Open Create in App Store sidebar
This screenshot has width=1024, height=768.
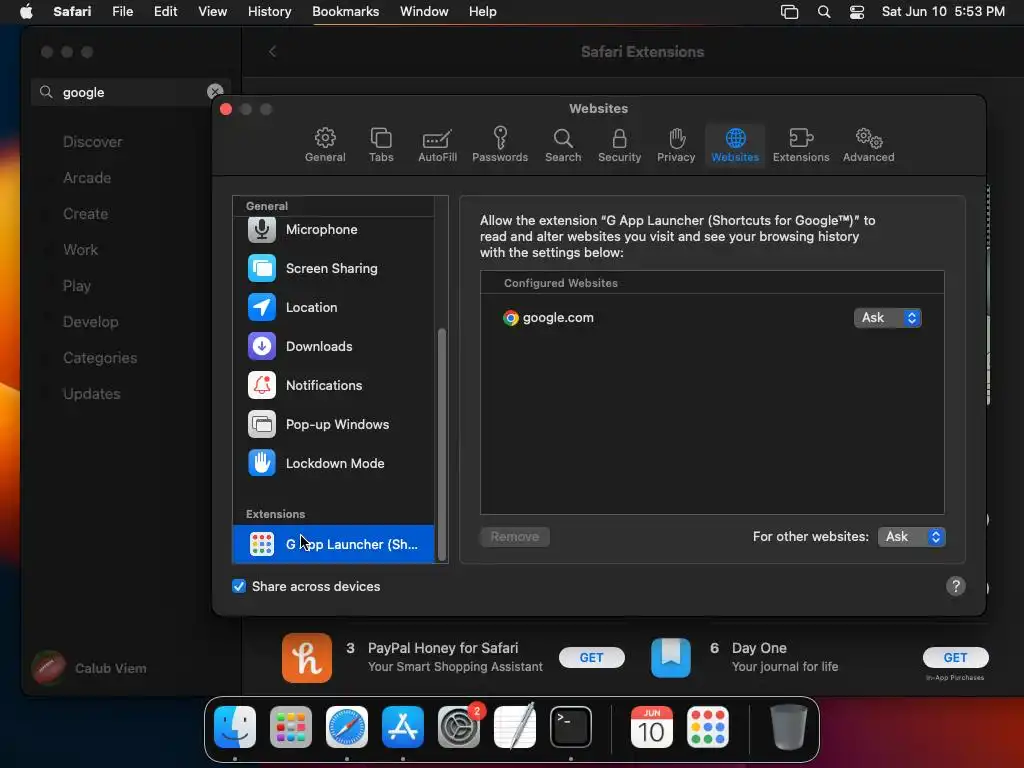coord(86,214)
